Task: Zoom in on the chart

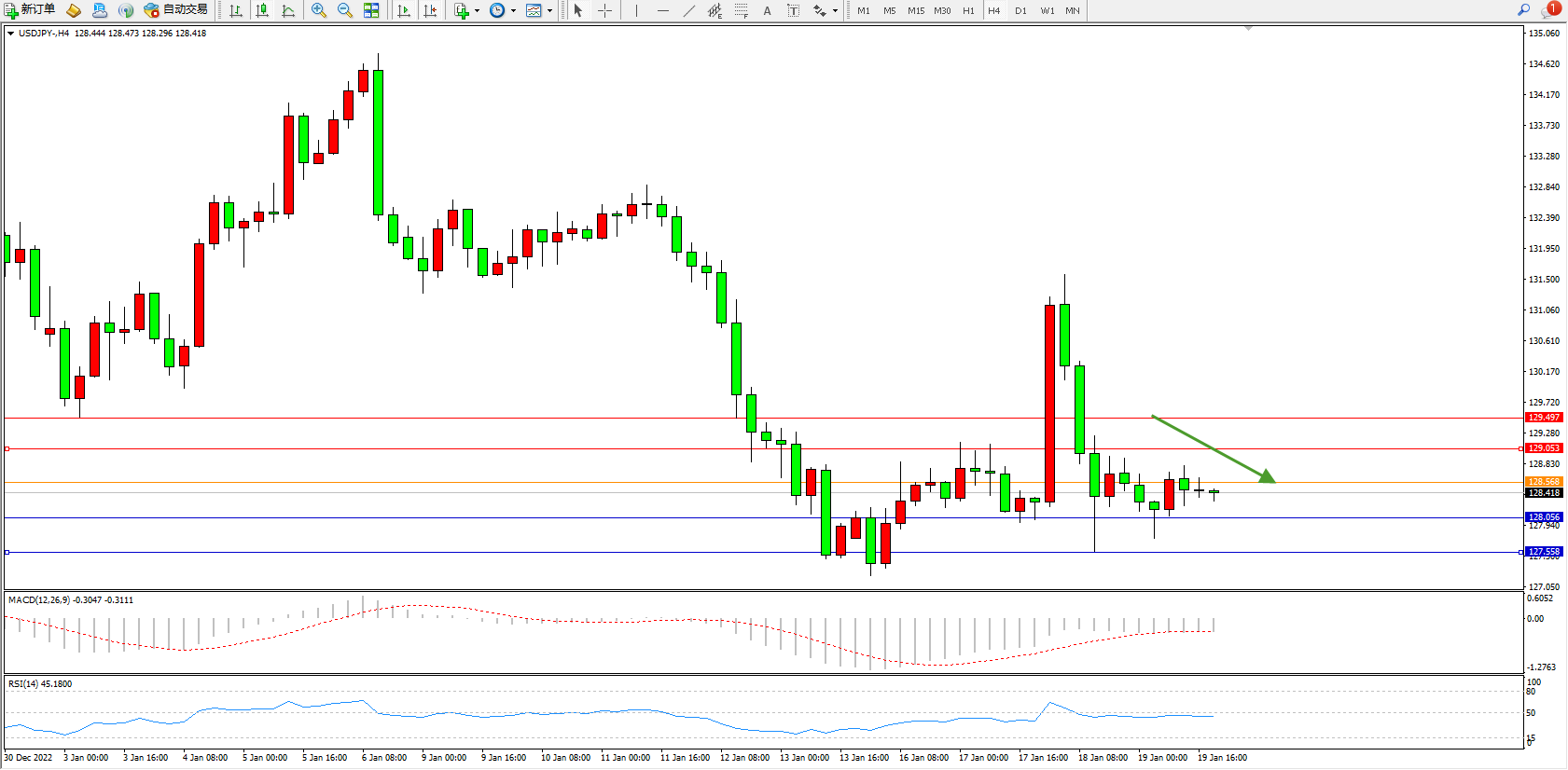Action: (x=319, y=10)
